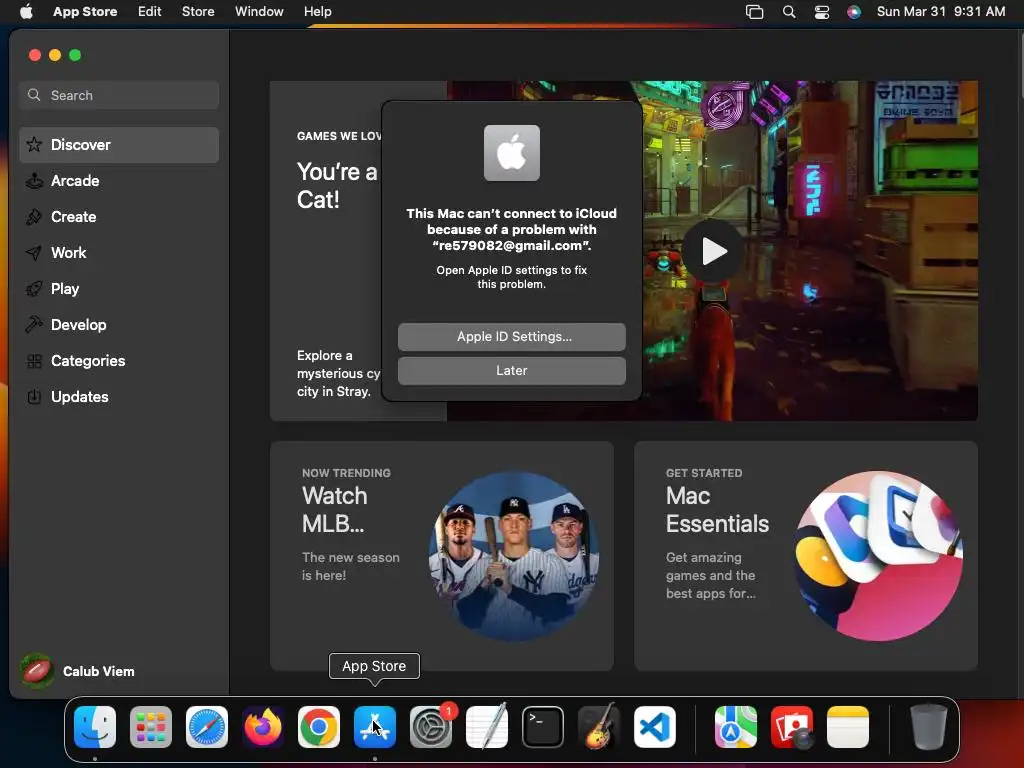Open Discover section in sidebar
Image resolution: width=1024 pixels, height=768 pixels.
[119, 144]
